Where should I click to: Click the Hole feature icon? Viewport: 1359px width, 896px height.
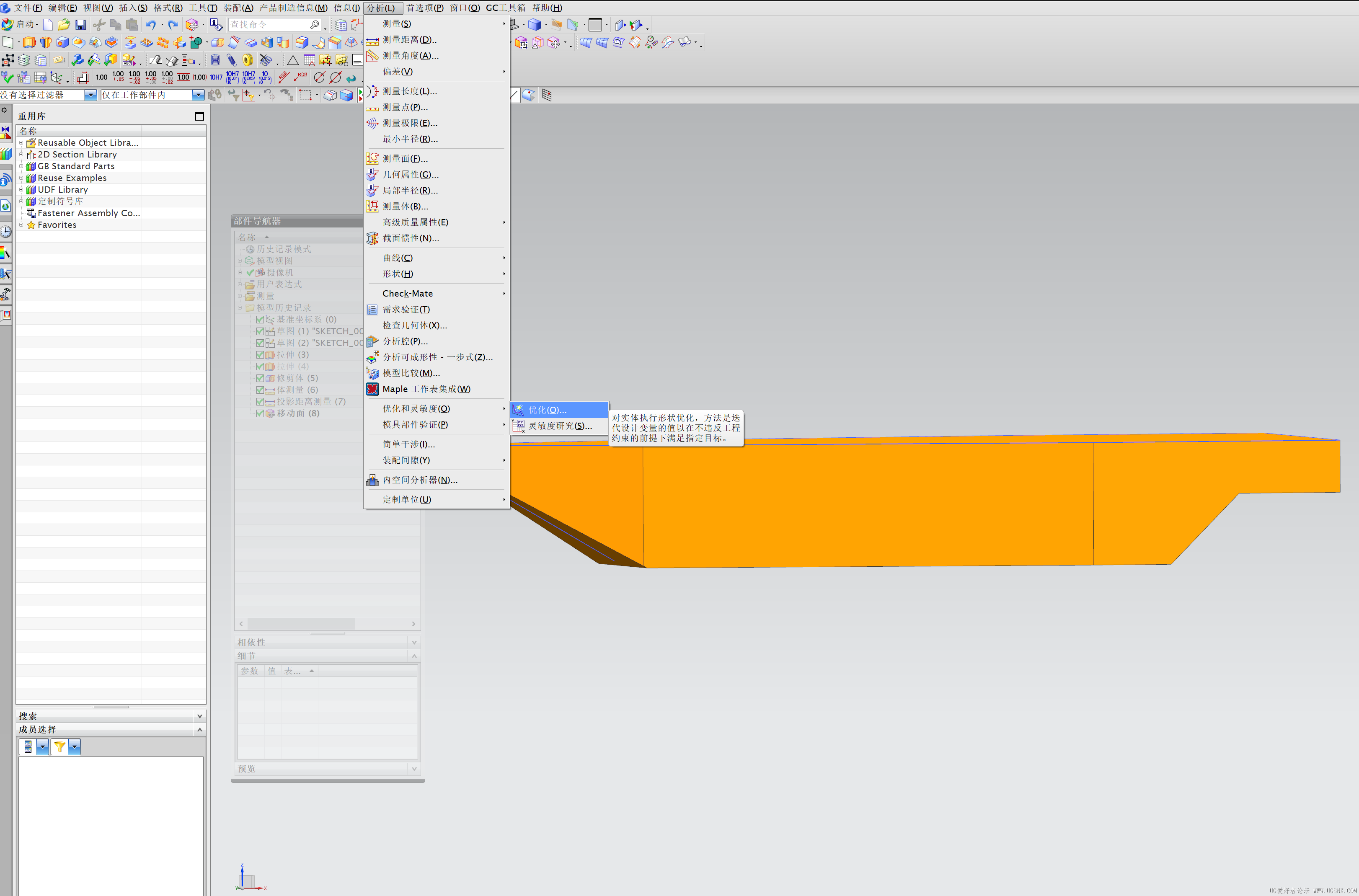coord(62,42)
